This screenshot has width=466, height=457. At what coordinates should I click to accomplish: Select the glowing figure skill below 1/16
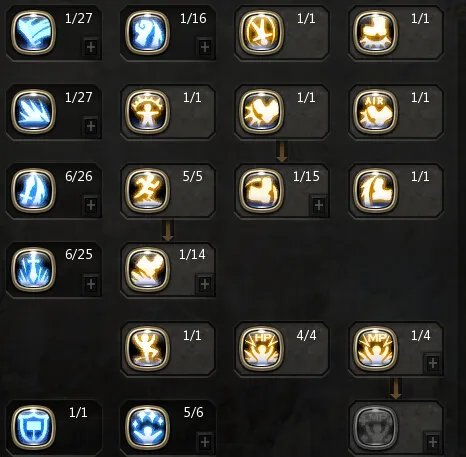point(147,111)
